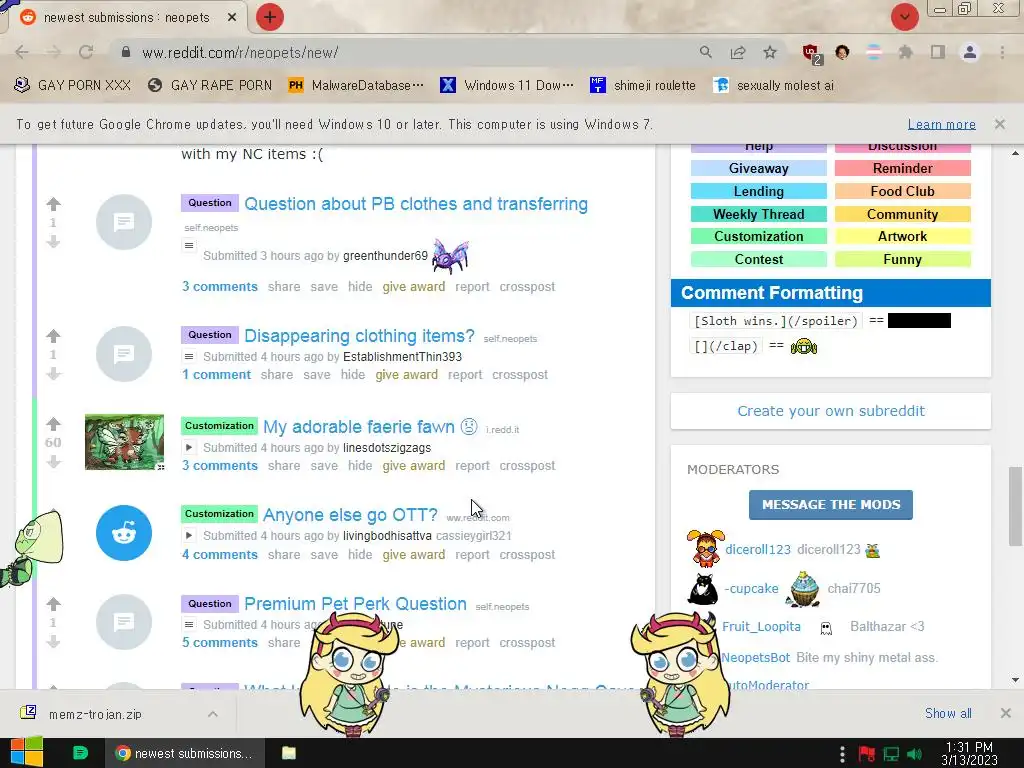Toggle the browser side panel icon
Screen dimensions: 1024x768
938,52
